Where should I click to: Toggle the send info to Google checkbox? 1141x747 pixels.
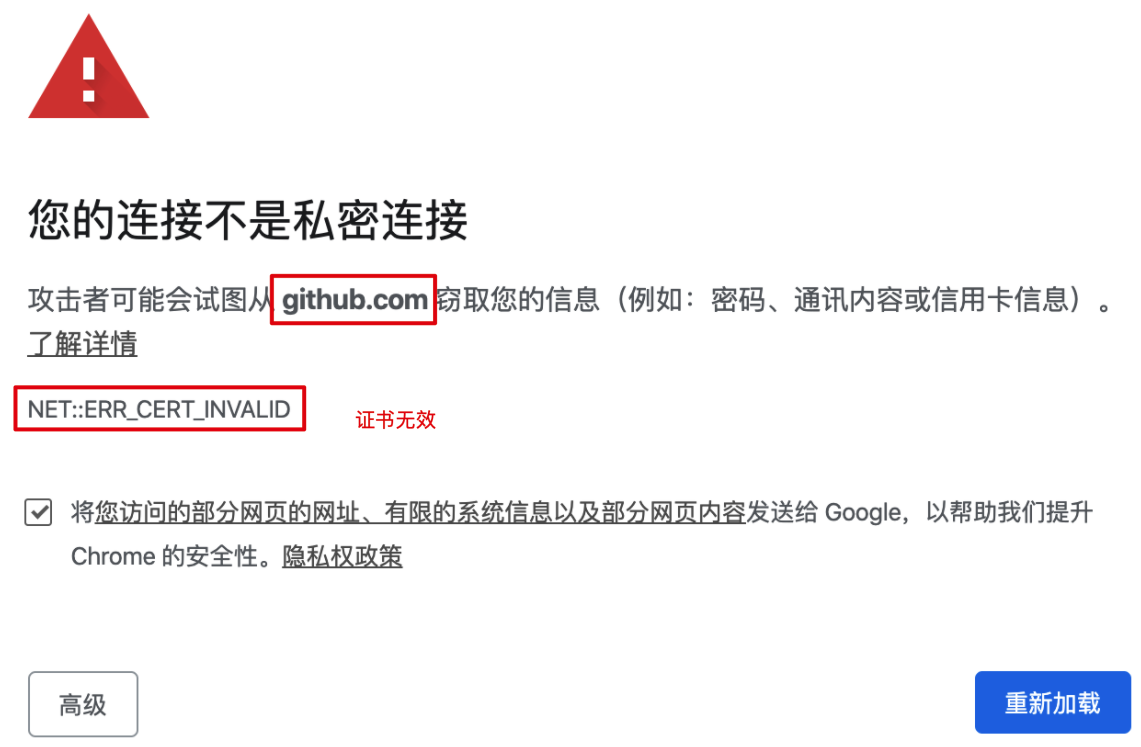[x=39, y=512]
